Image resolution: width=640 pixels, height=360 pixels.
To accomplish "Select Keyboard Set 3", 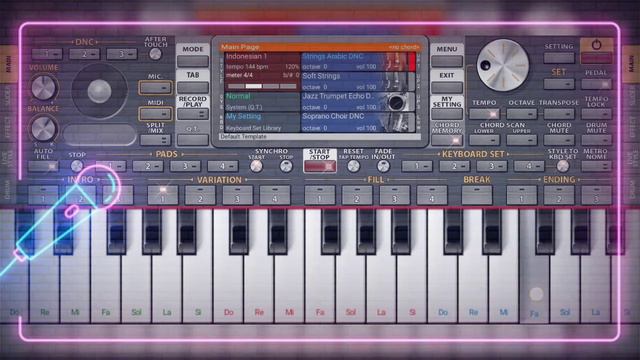I will tap(491, 166).
